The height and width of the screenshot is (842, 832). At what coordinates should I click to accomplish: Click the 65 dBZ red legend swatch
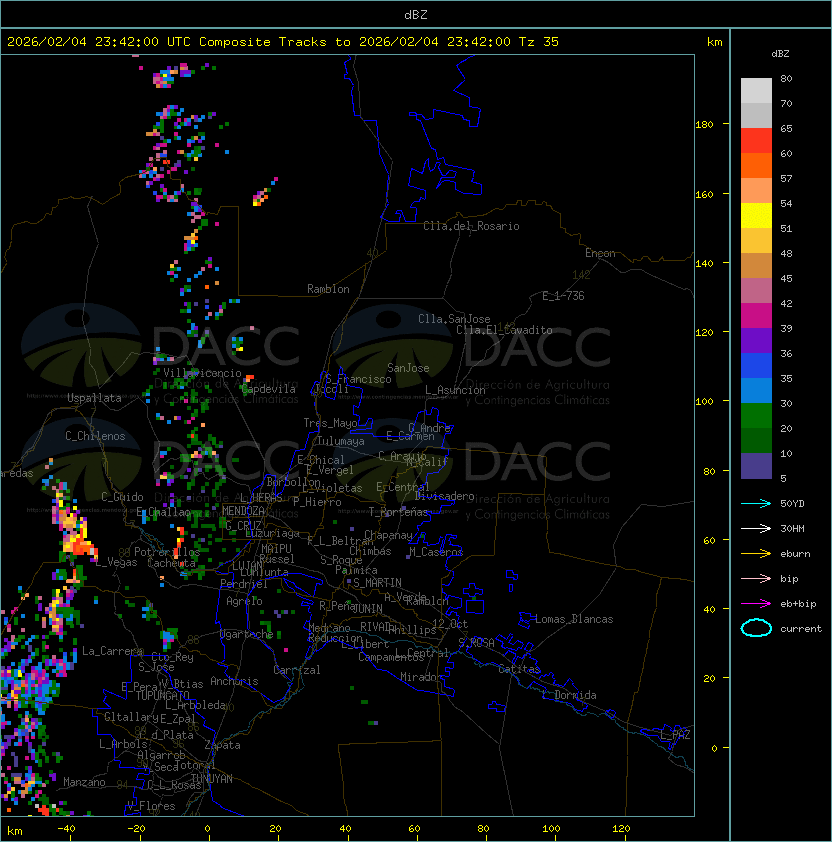pos(756,140)
